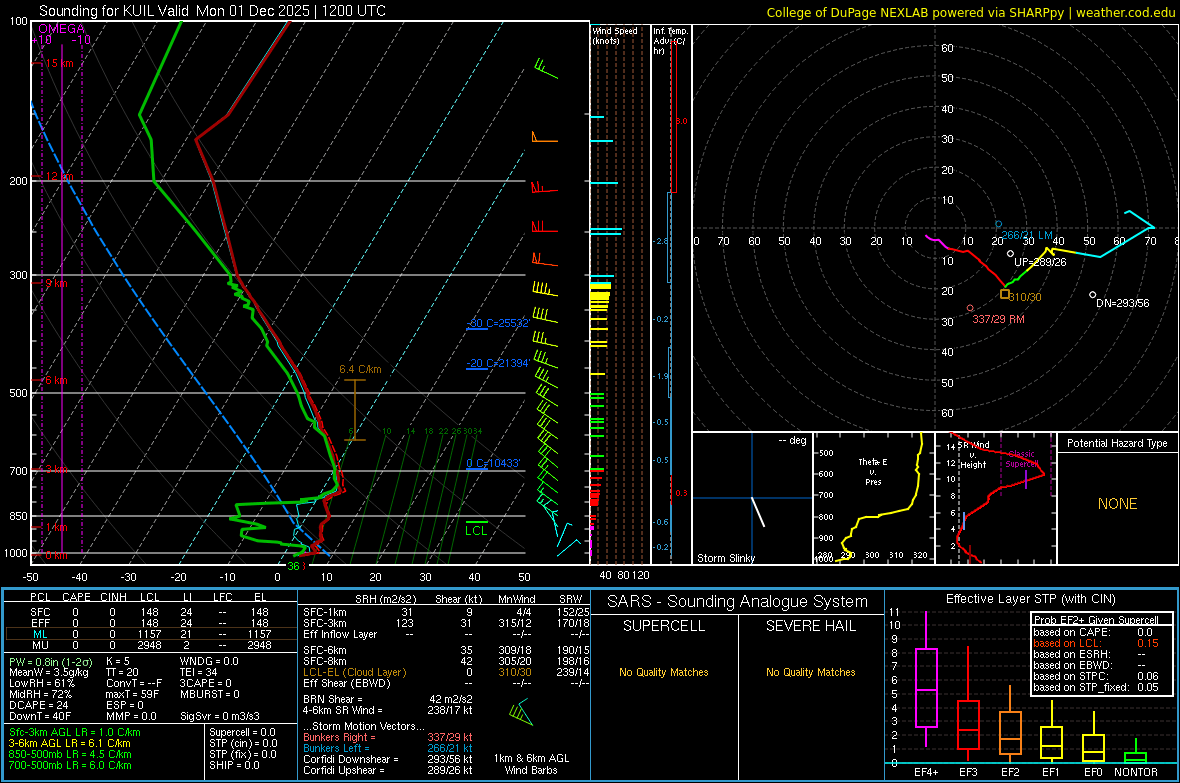1180x783 pixels.
Task: Click the orange wind barb above 200 mb
Action: pyautogui.click(x=544, y=137)
